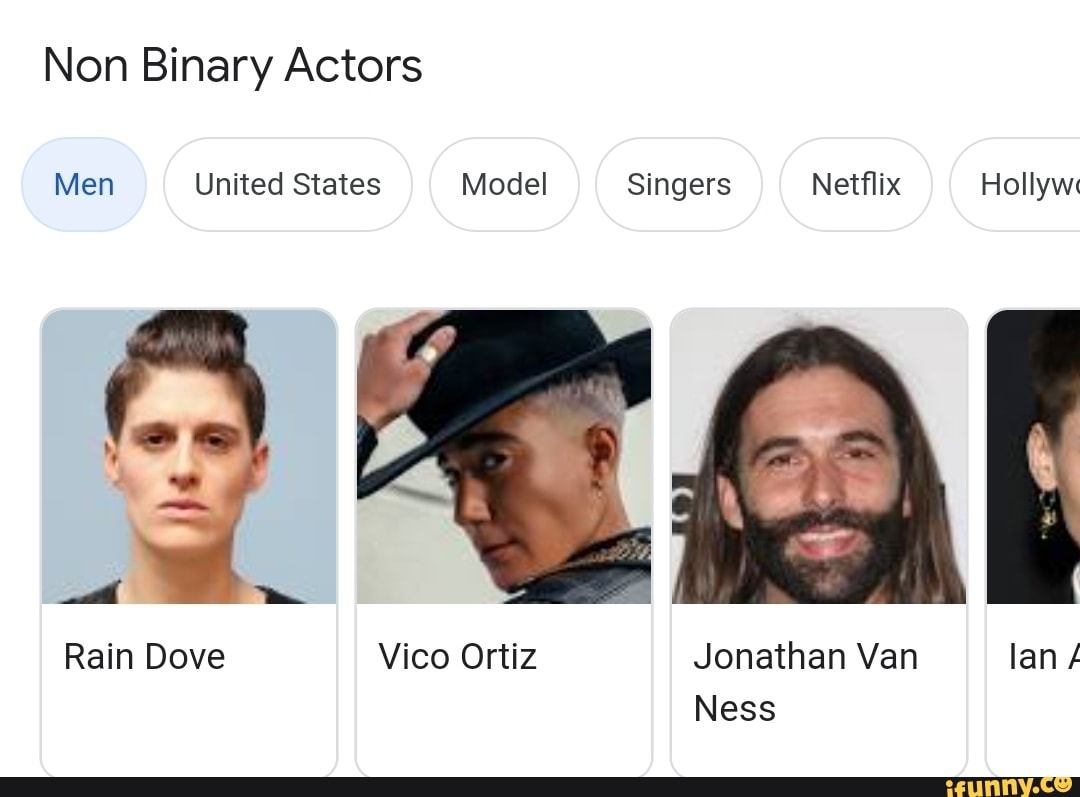Open the Jonathan Van Ness result card
The image size is (1080, 797).
coord(819,540)
